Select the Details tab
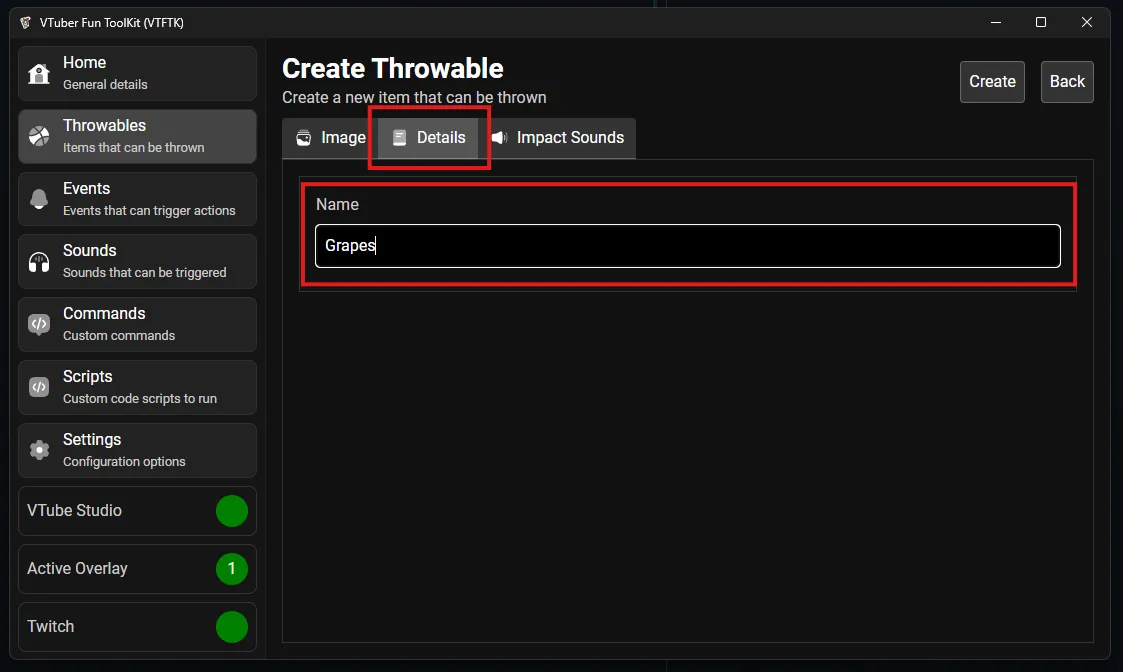The image size is (1123, 672). [x=429, y=138]
